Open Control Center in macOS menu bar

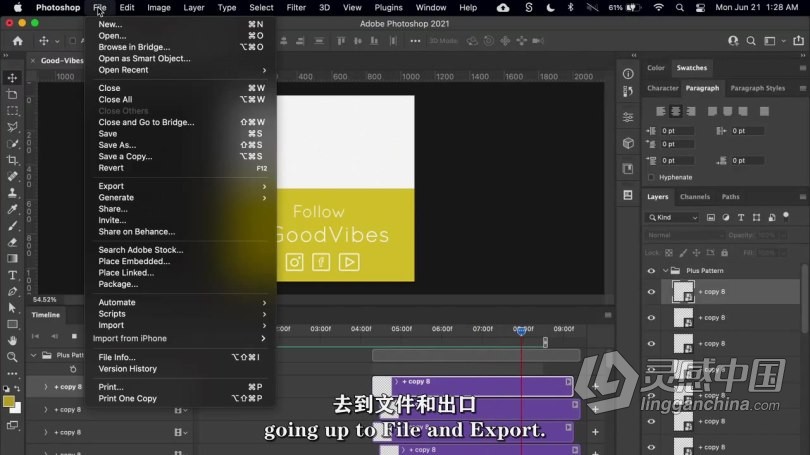coord(700,8)
